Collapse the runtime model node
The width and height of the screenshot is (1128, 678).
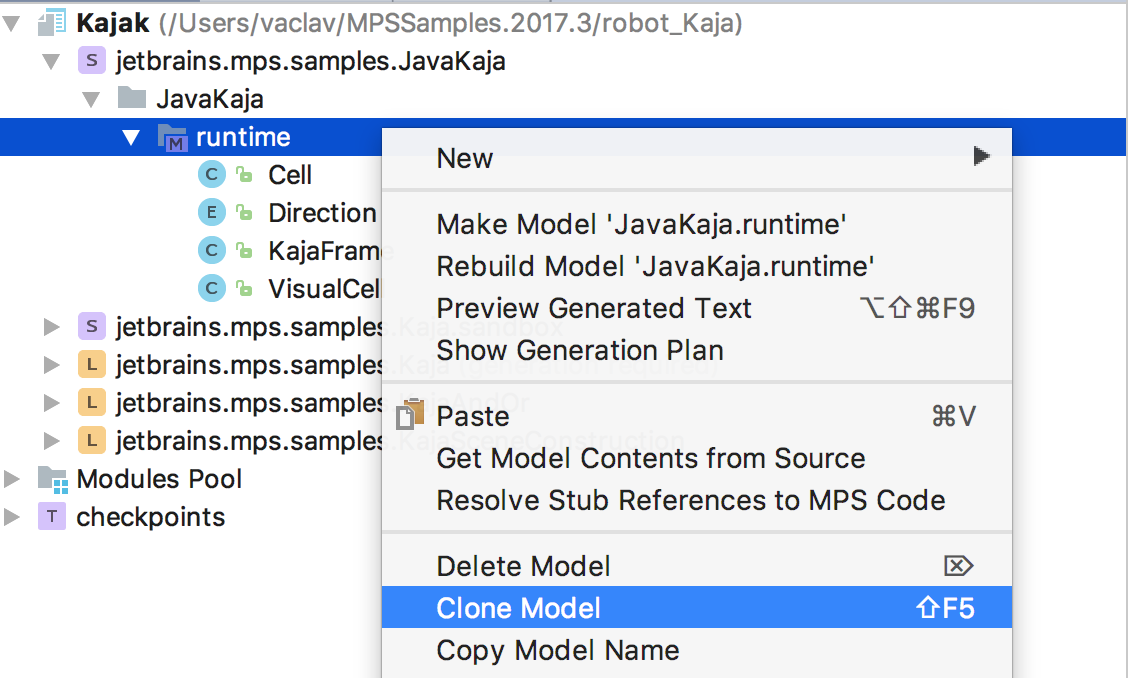click(130, 137)
